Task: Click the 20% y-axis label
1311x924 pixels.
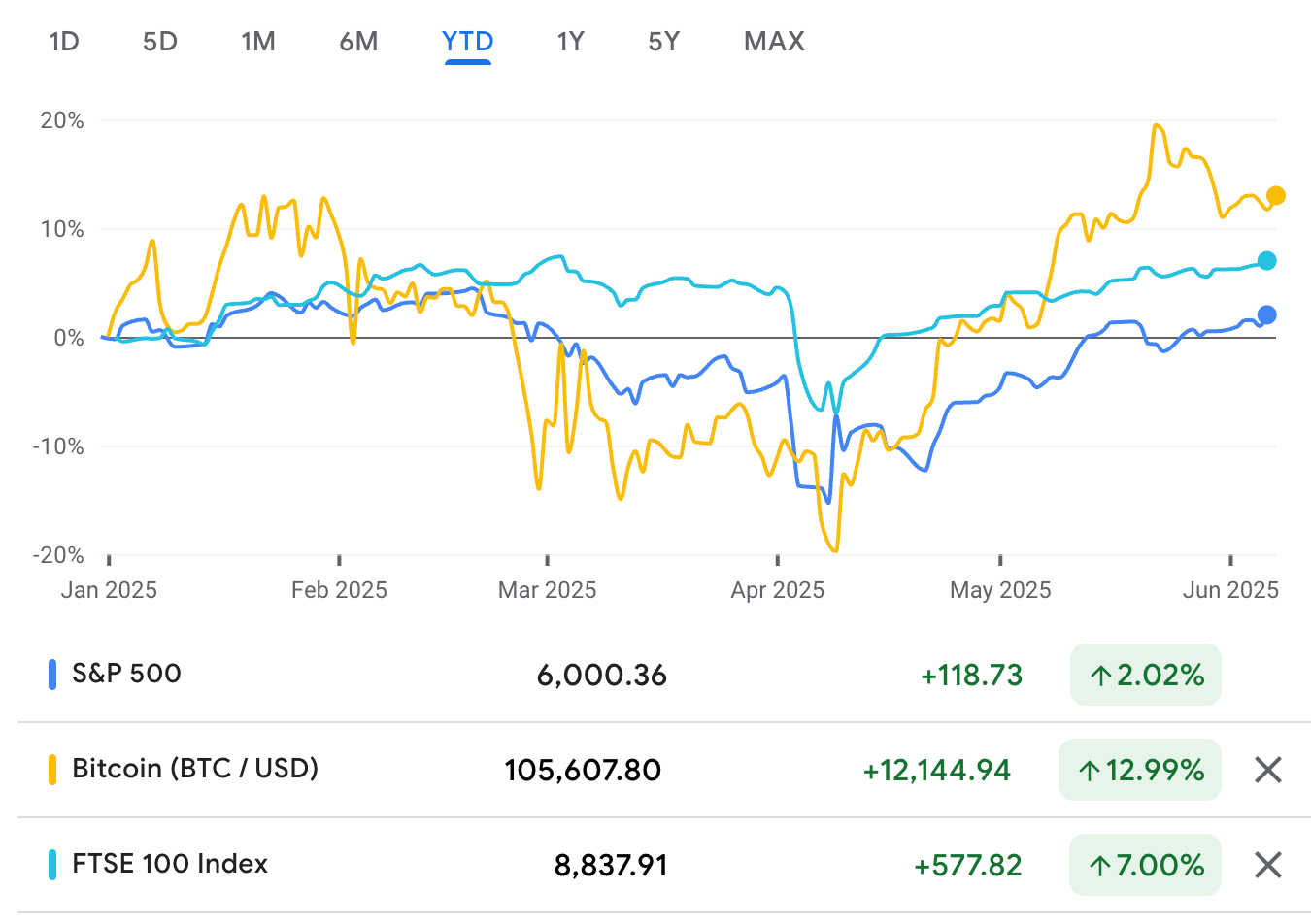Action: coord(62,121)
